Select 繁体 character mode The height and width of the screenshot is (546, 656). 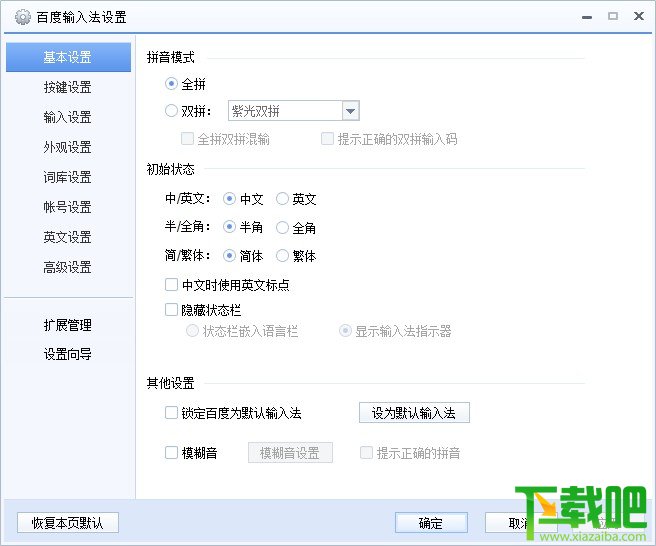282,256
